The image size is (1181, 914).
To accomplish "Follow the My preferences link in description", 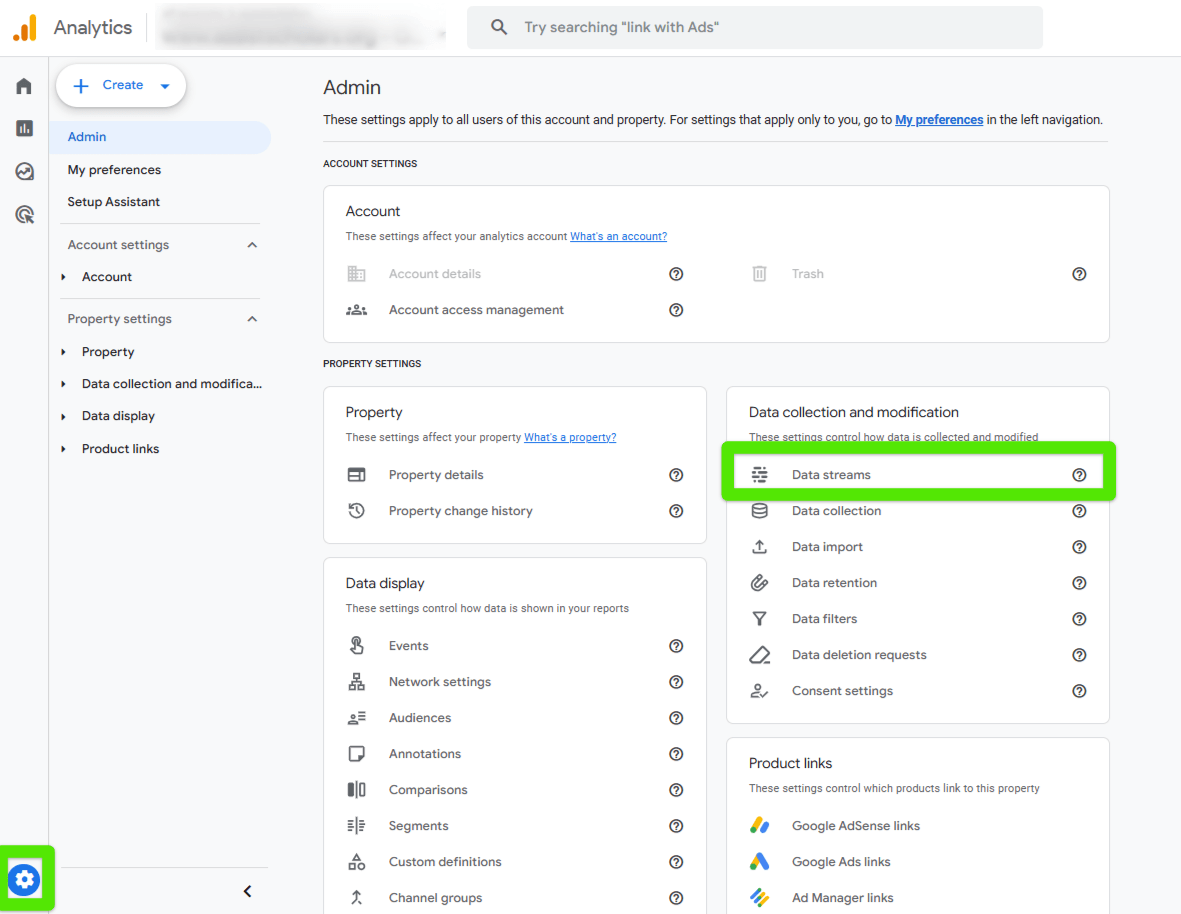I will [938, 120].
